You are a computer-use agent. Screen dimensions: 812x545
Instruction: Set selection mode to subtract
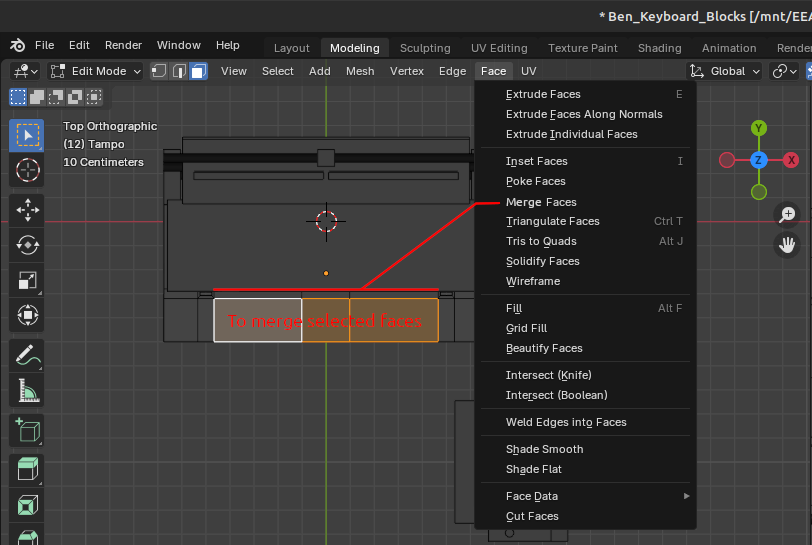click(x=56, y=97)
